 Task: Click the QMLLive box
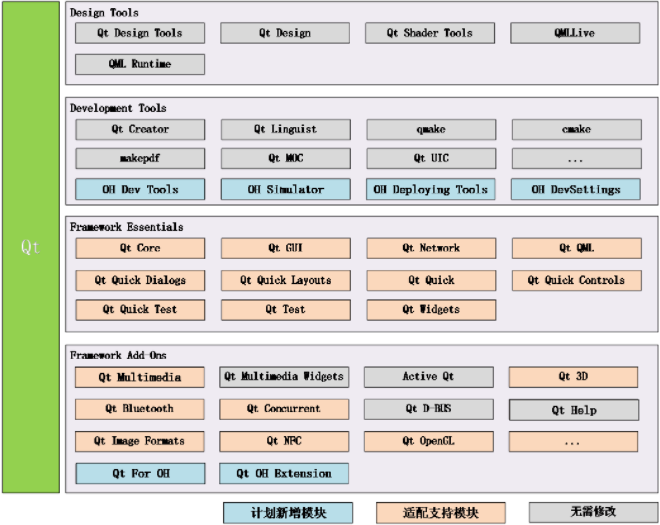click(x=574, y=33)
